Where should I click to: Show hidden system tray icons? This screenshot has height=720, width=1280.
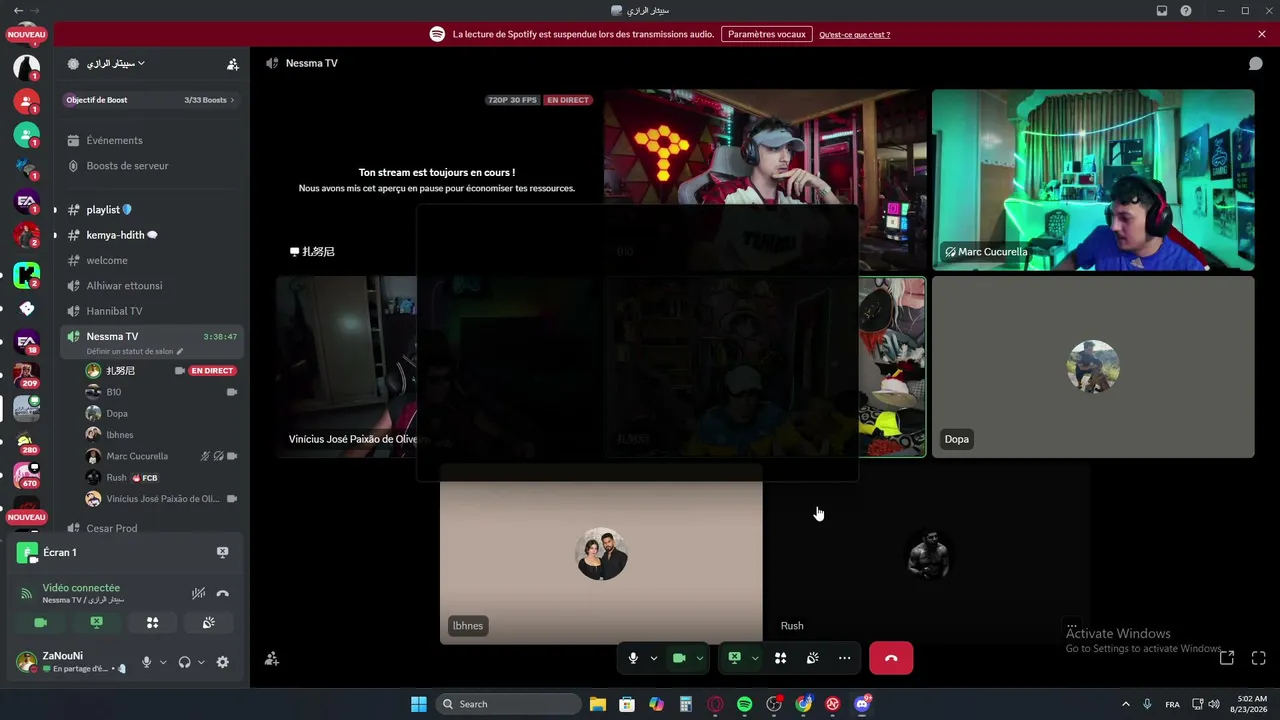[x=1125, y=704]
